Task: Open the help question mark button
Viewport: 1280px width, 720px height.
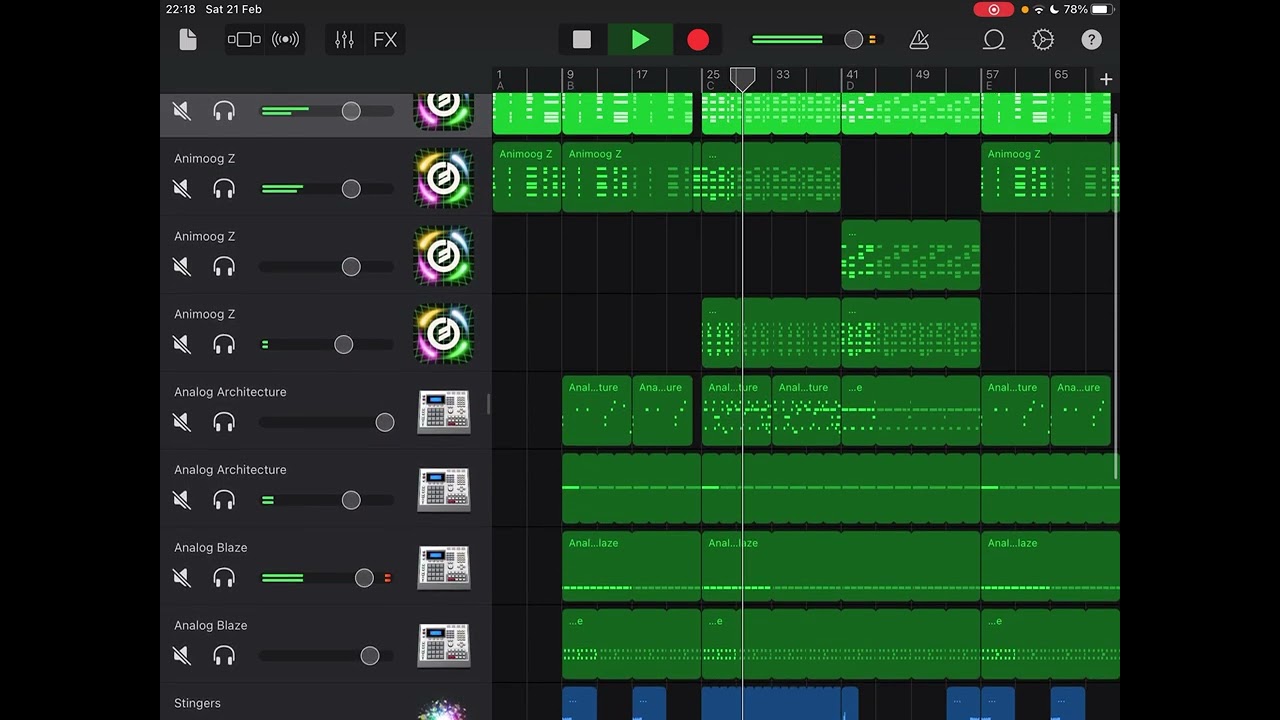Action: coord(1091,40)
